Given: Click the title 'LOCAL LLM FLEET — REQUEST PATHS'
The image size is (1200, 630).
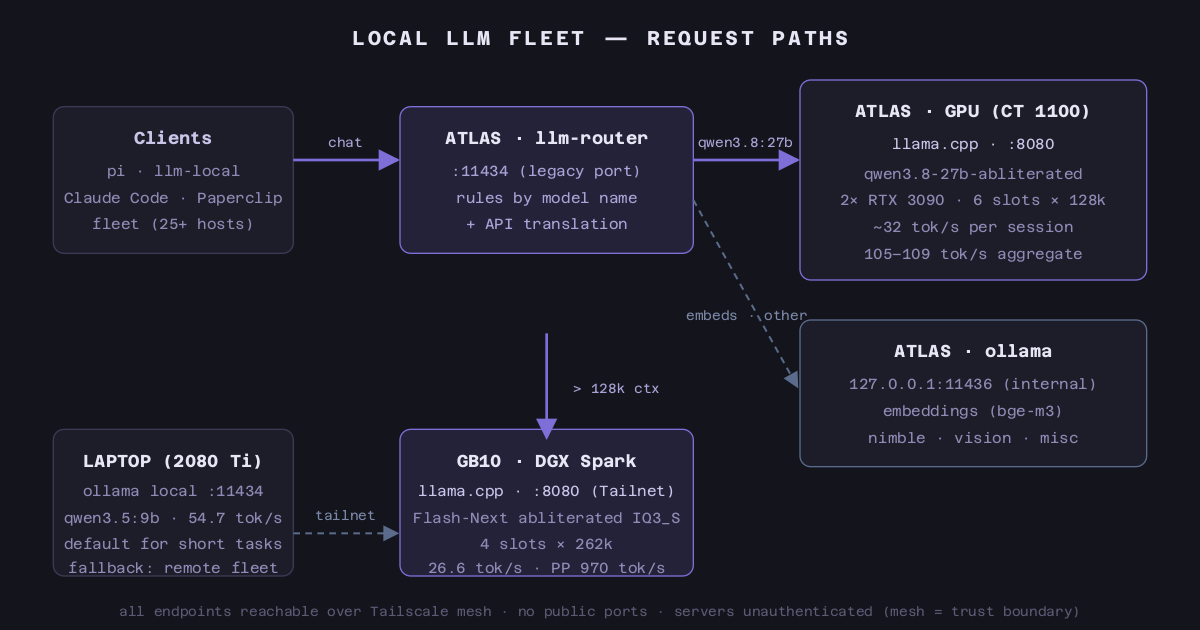Looking at the screenshot, I should pos(600,39).
